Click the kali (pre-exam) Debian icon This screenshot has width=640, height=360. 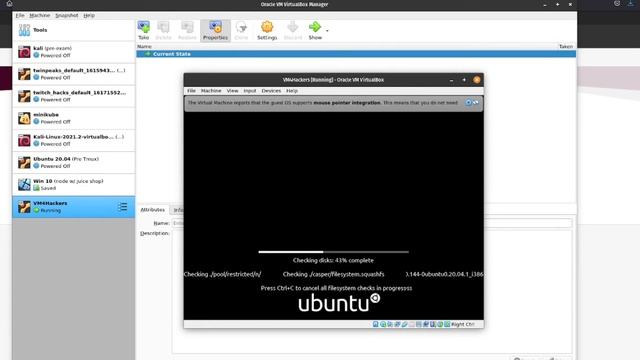tap(24, 52)
